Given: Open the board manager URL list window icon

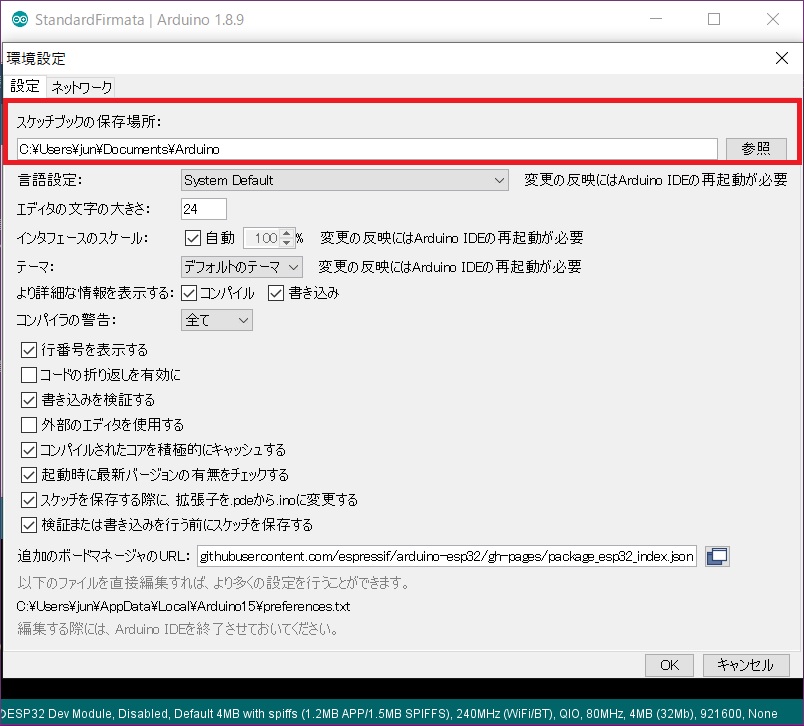Looking at the screenshot, I should click(717, 556).
